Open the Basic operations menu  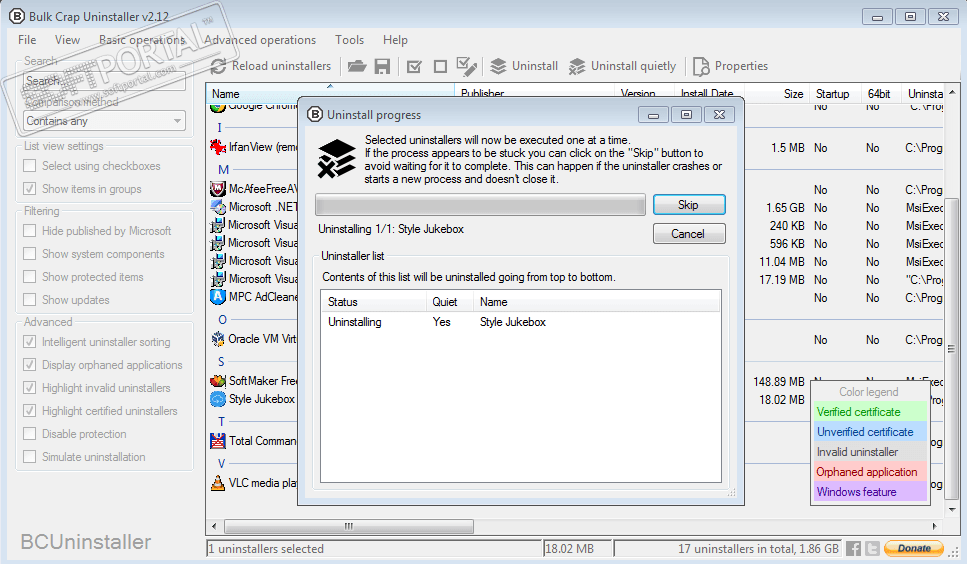pyautogui.click(x=142, y=40)
